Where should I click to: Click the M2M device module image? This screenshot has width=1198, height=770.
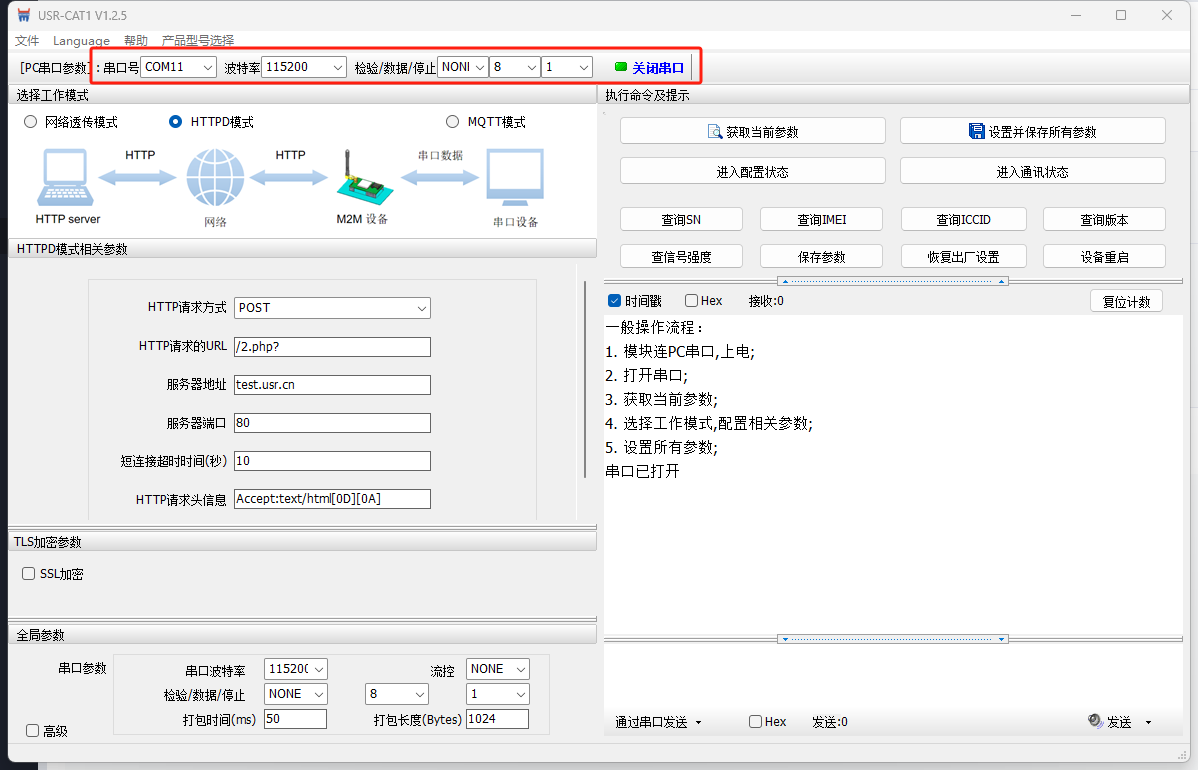361,178
